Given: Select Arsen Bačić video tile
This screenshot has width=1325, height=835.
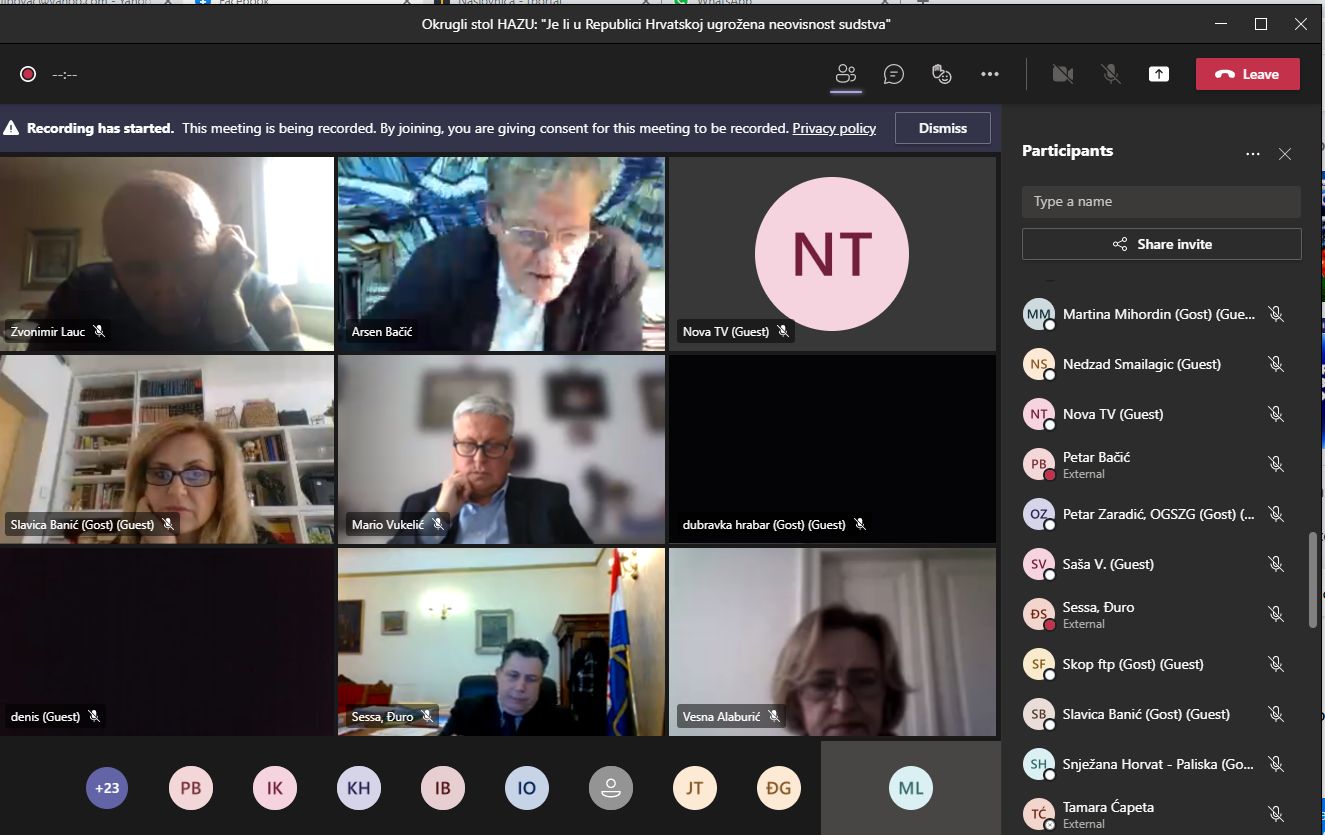Looking at the screenshot, I should coord(501,254).
